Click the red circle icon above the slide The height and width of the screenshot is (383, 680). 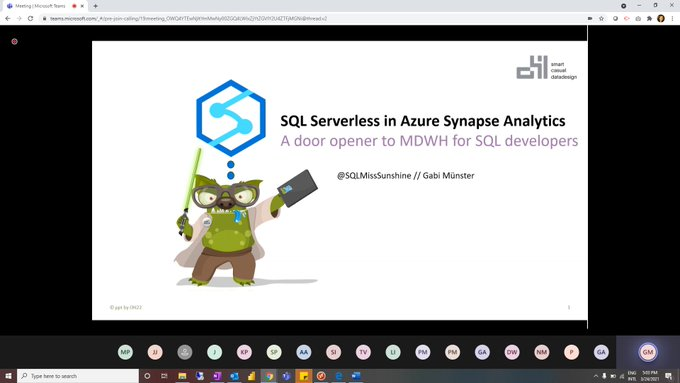pos(14,42)
